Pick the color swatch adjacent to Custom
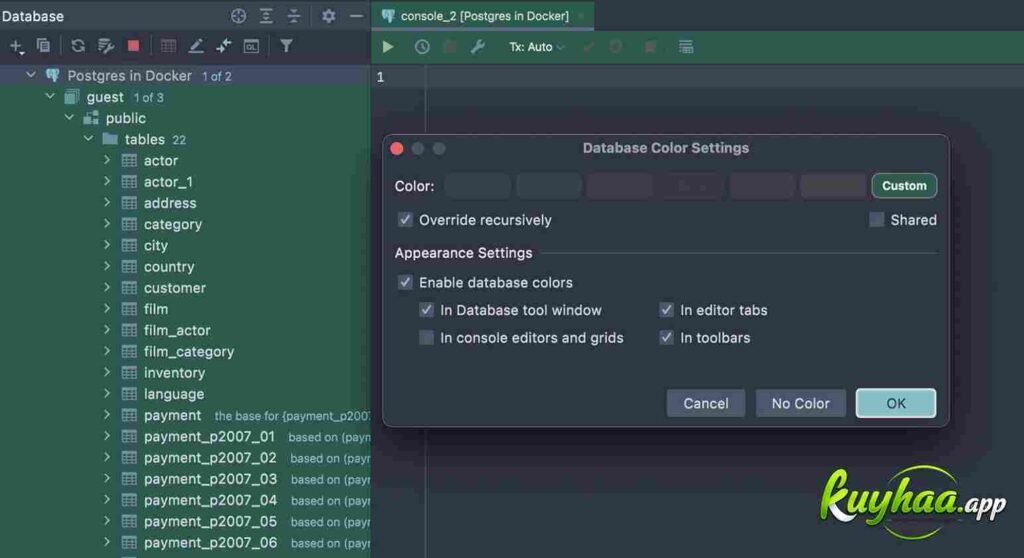 [x=833, y=186]
